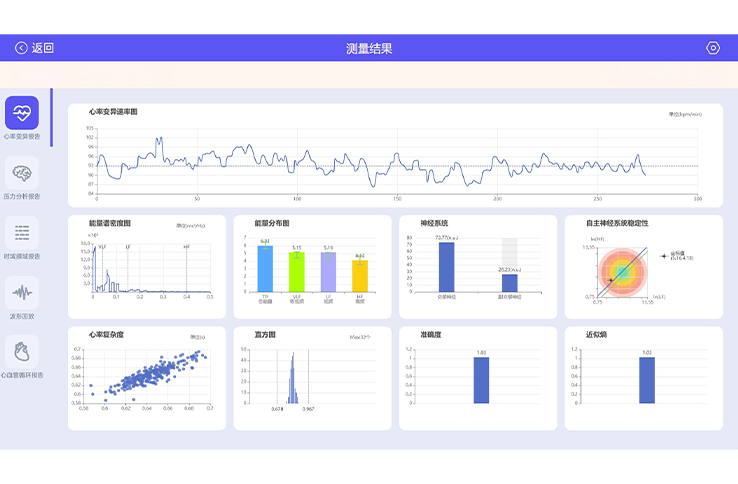Select the 波形回放 waveform icon

[x=22, y=292]
